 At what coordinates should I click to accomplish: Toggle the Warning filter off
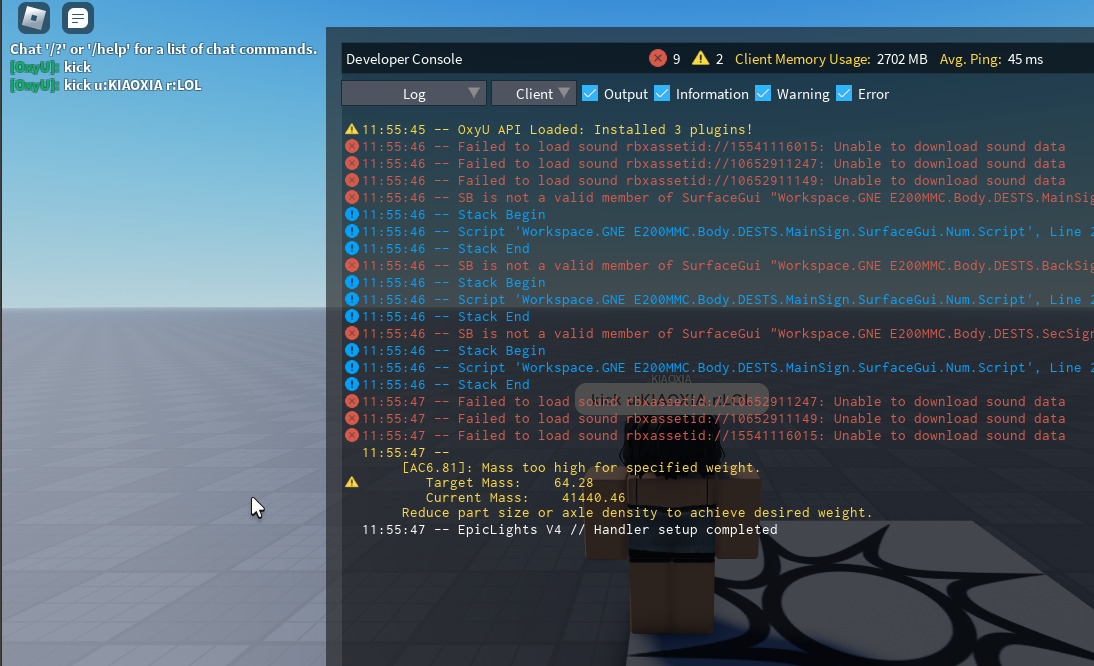click(762, 93)
